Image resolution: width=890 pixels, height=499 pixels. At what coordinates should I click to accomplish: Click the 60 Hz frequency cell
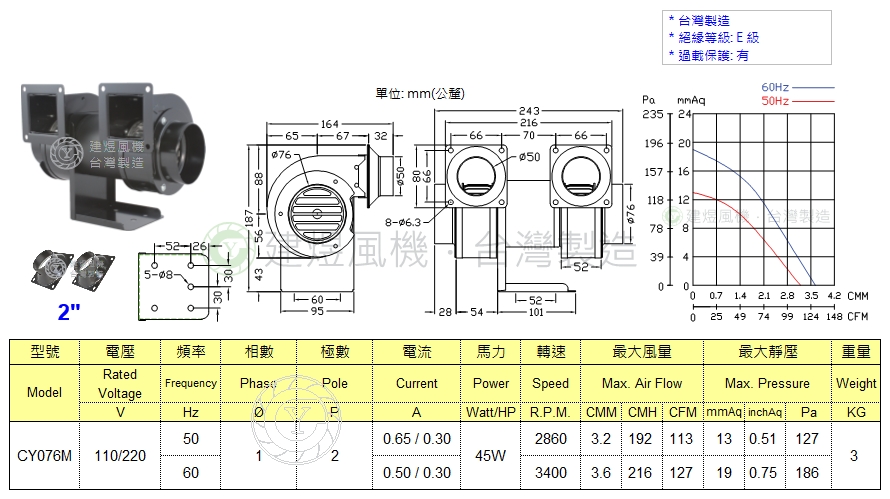[191, 473]
